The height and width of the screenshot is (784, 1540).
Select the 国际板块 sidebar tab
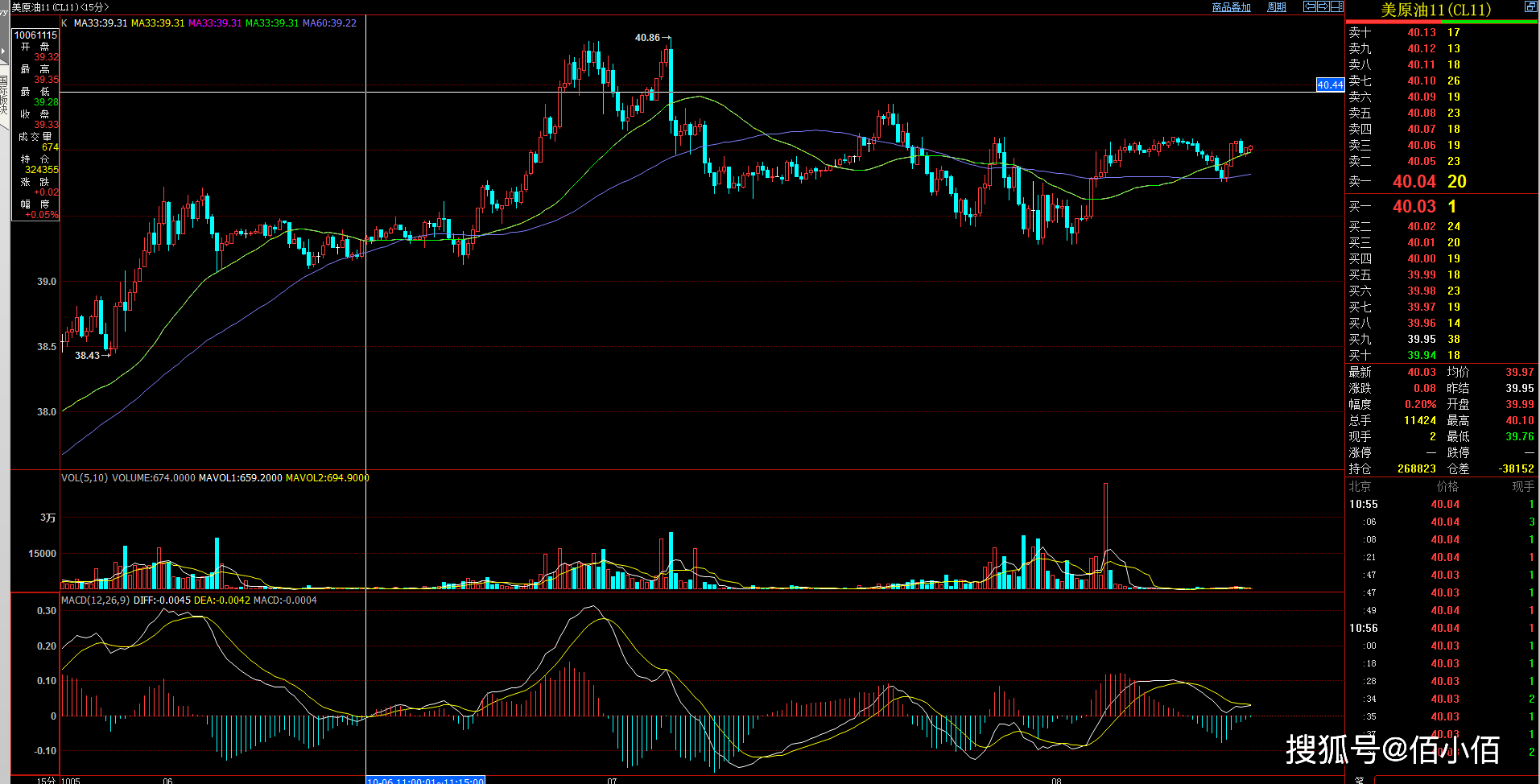4,95
